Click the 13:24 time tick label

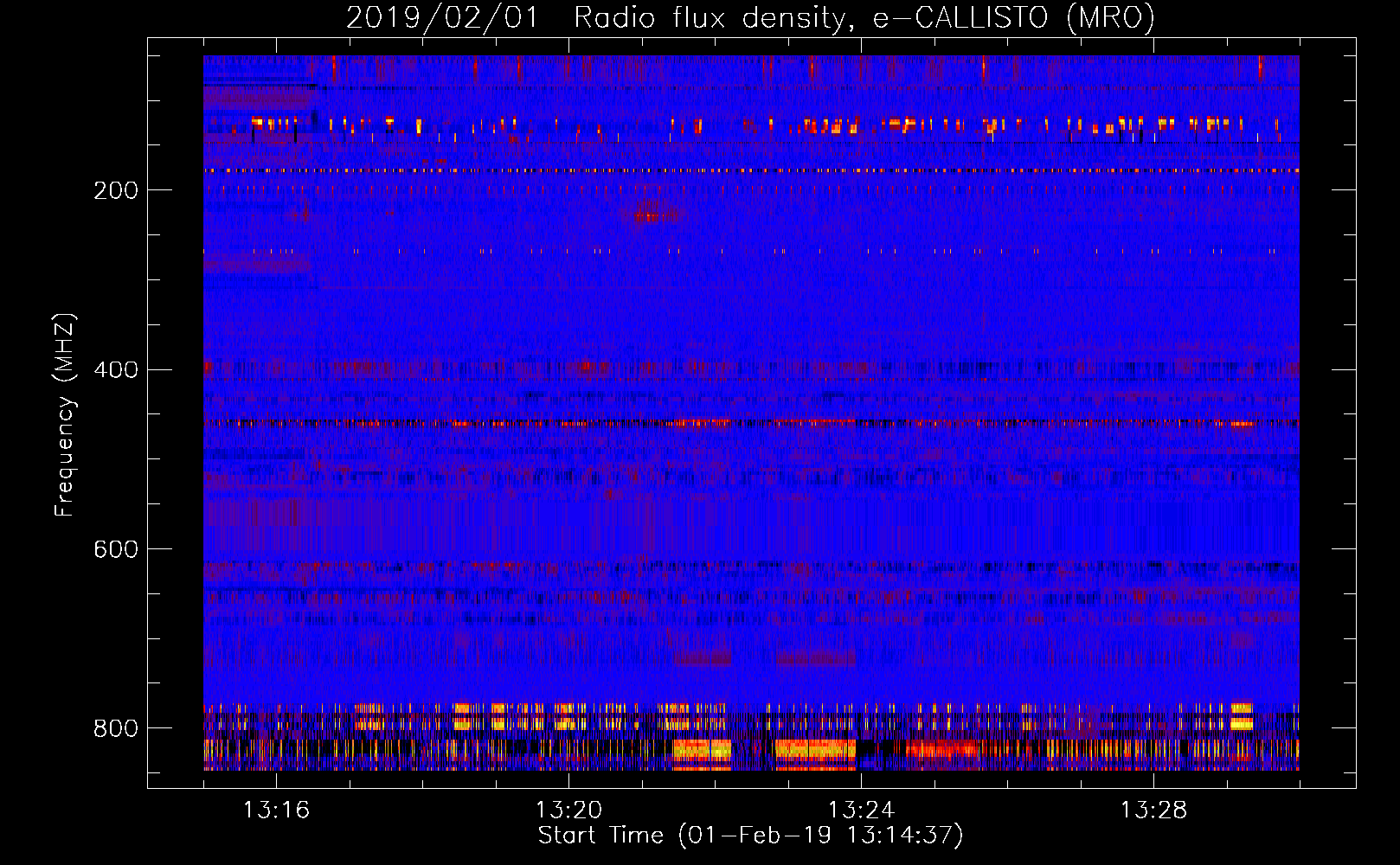coord(861,811)
